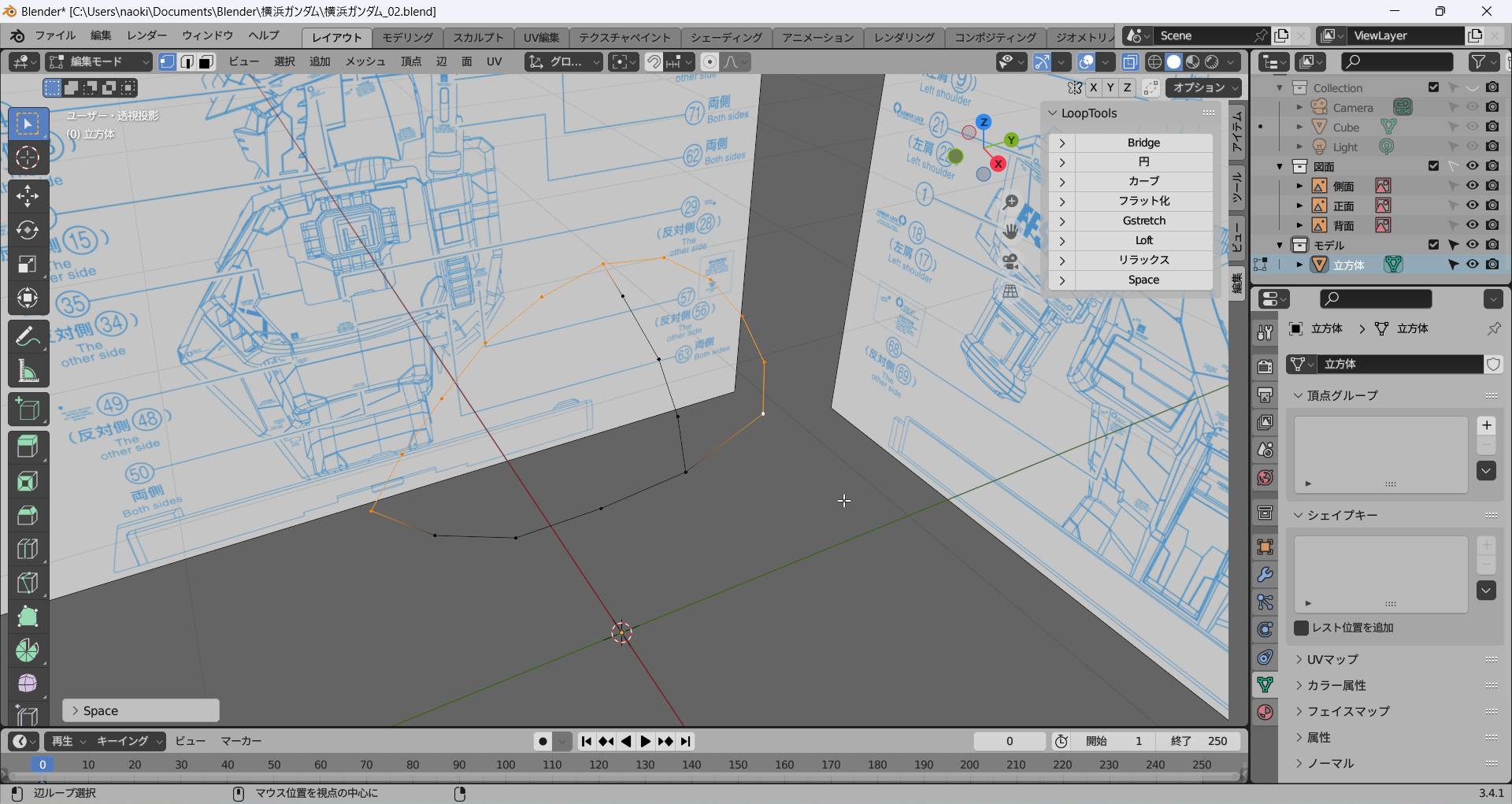Open the Modifier properties wrench tab
The width and height of the screenshot is (1512, 804).
1266,575
